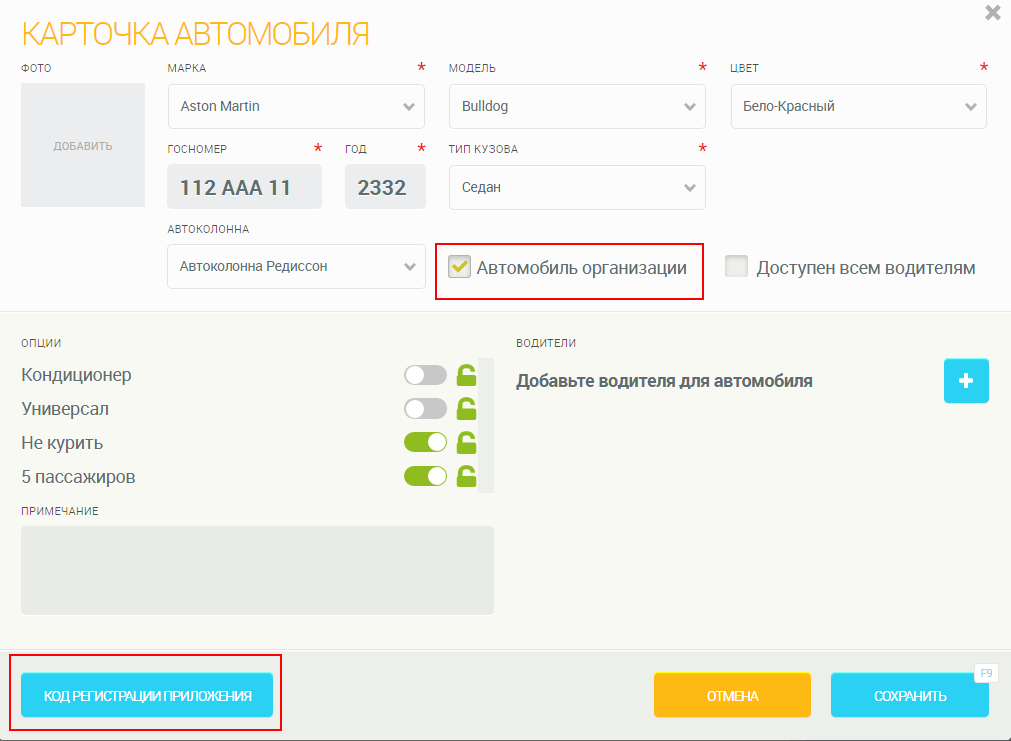Click the Примечание text area
The height and width of the screenshot is (741, 1011).
click(257, 570)
